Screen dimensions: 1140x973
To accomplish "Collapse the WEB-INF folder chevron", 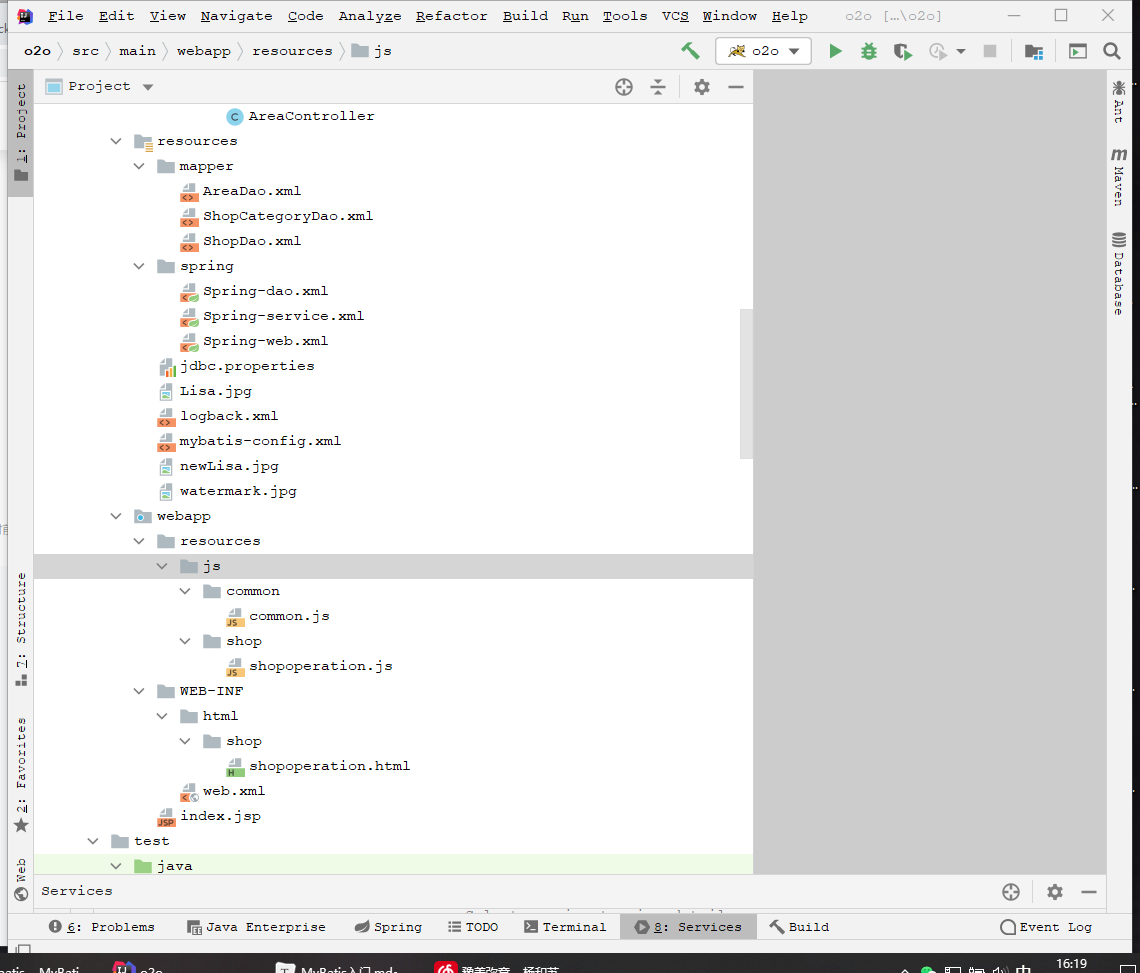I will 139,691.
